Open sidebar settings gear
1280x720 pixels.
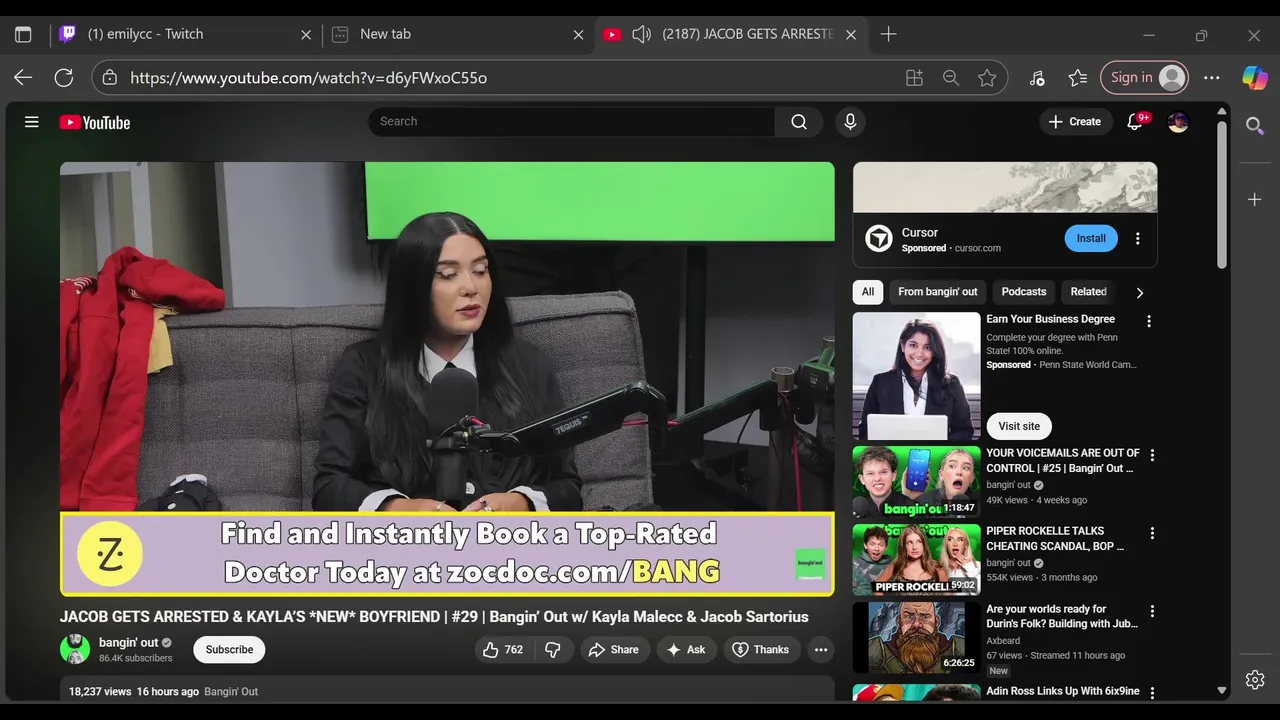coord(1255,680)
